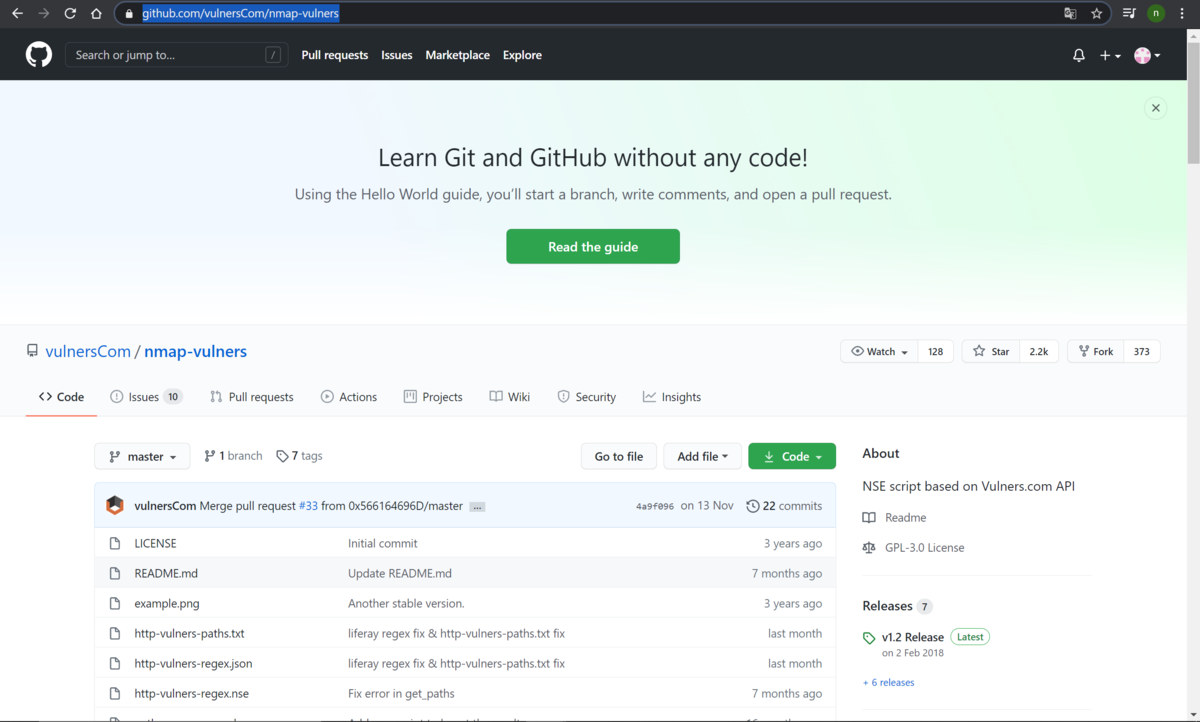Open the Add file dropdown
This screenshot has height=722, width=1200.
click(702, 456)
